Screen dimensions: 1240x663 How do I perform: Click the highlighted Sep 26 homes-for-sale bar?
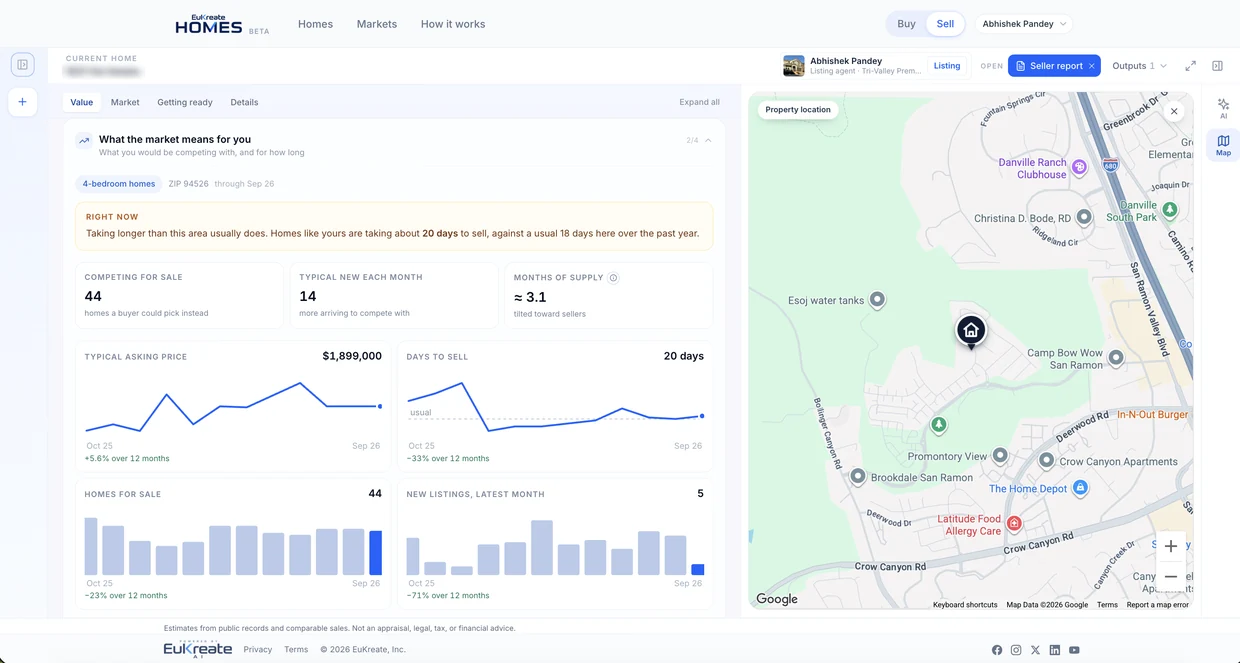click(x=375, y=552)
